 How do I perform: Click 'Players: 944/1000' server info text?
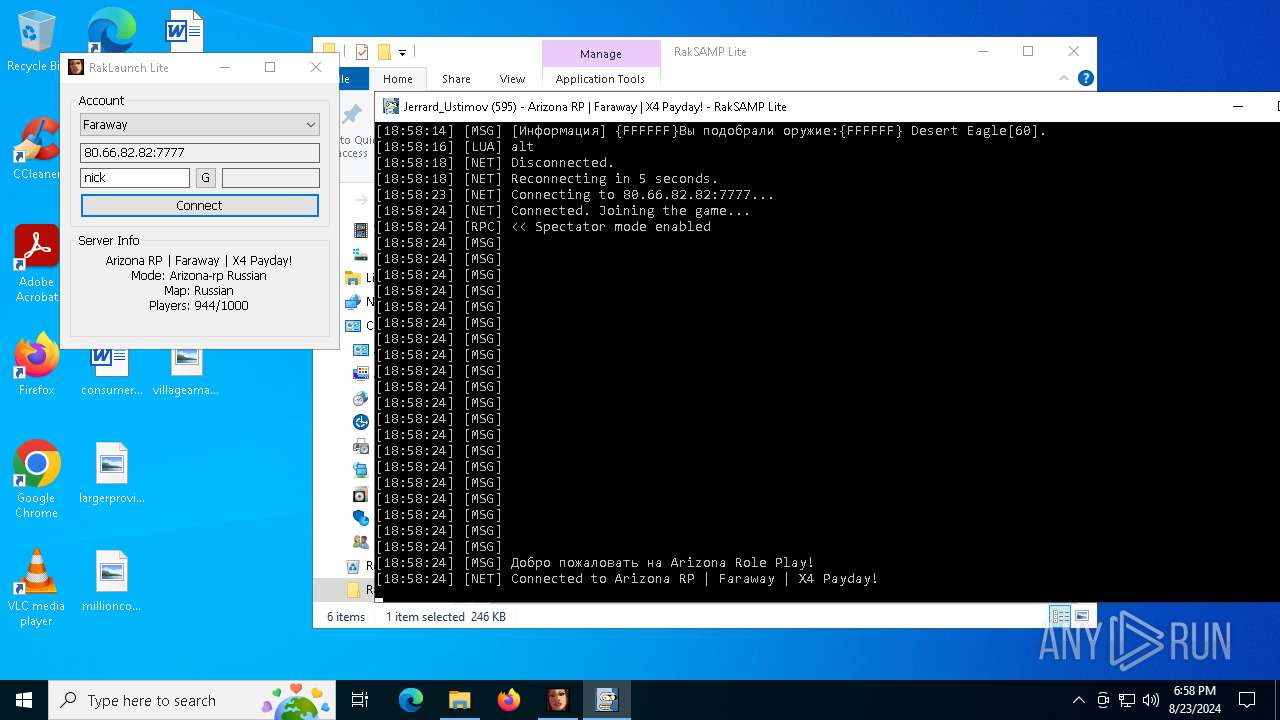[x=199, y=306]
